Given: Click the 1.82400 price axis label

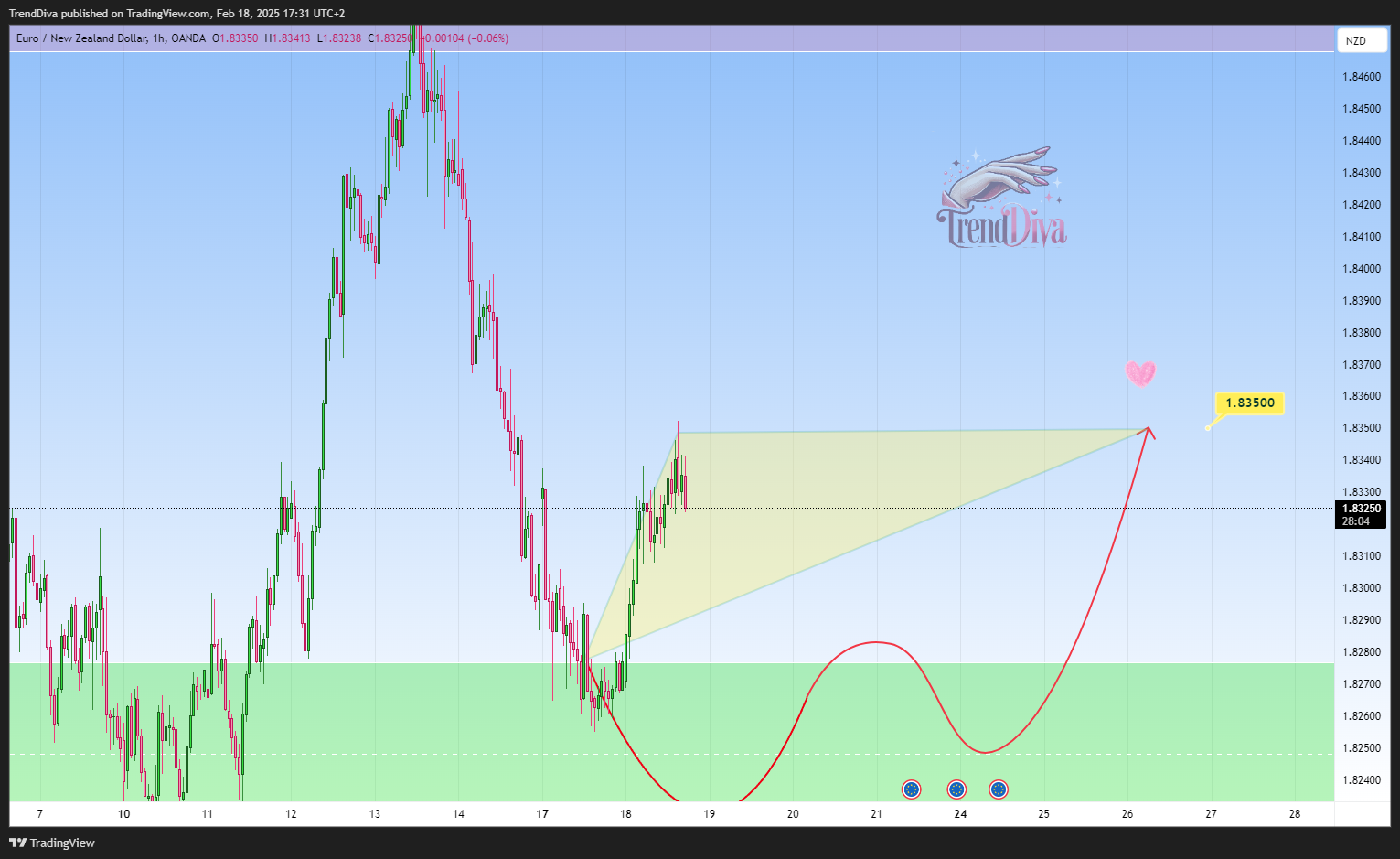Looking at the screenshot, I should coord(1362,780).
